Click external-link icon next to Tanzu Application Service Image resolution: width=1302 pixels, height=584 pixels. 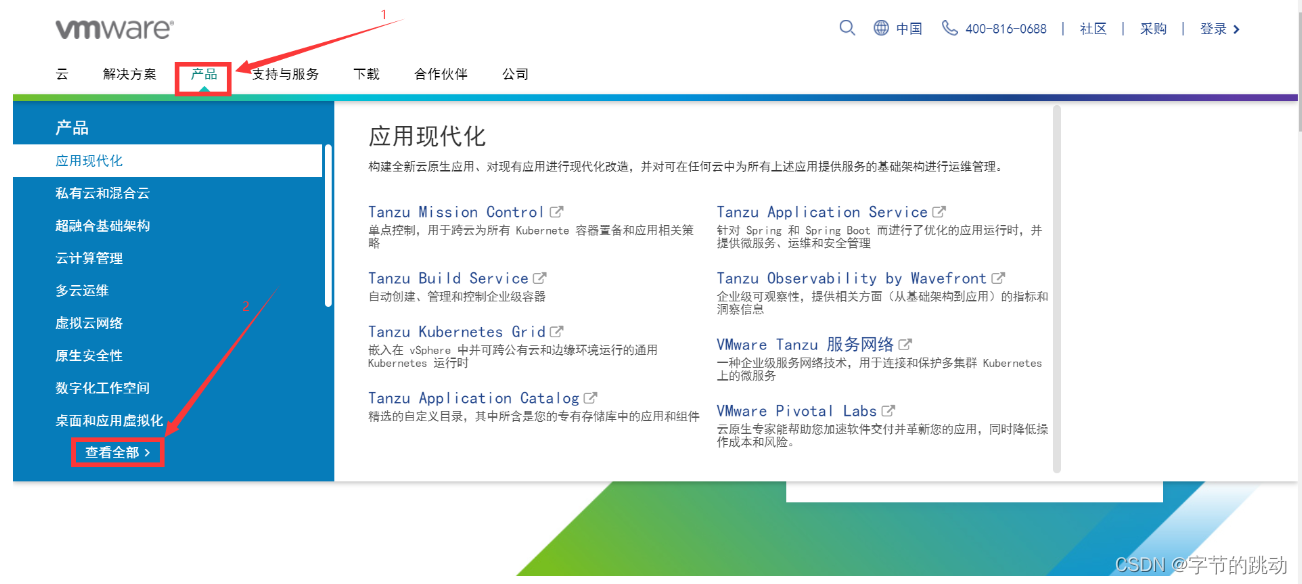[939, 212]
